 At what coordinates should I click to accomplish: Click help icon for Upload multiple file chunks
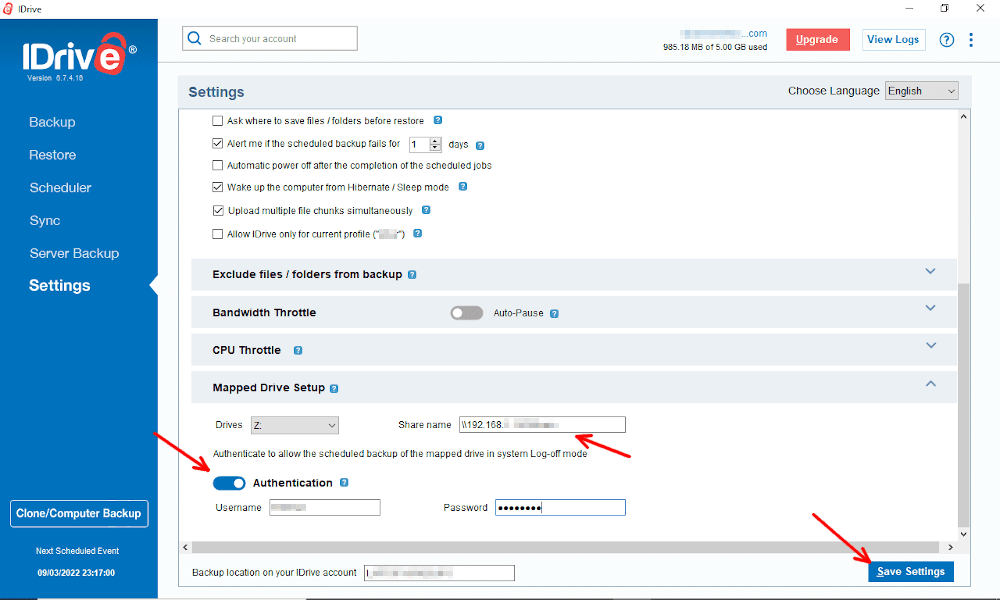click(x=426, y=210)
